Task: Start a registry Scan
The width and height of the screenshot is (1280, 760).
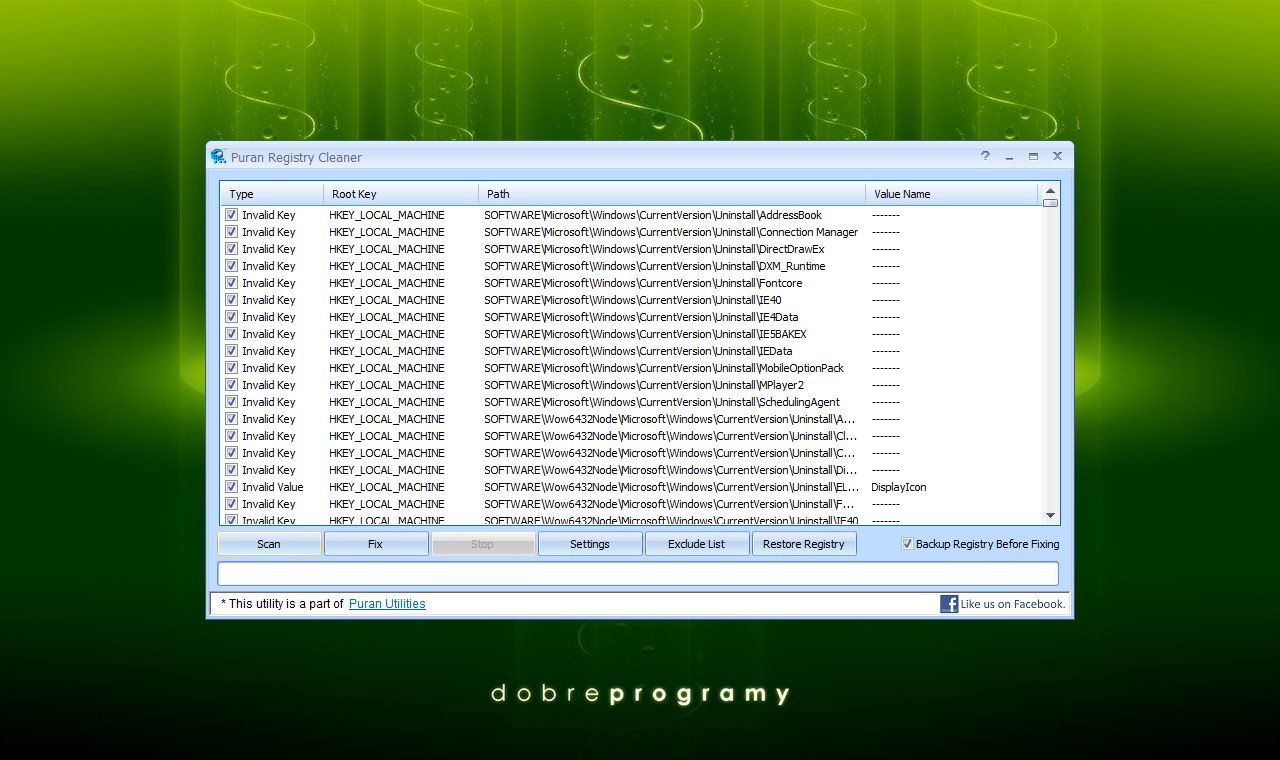Action: pyautogui.click(x=269, y=544)
